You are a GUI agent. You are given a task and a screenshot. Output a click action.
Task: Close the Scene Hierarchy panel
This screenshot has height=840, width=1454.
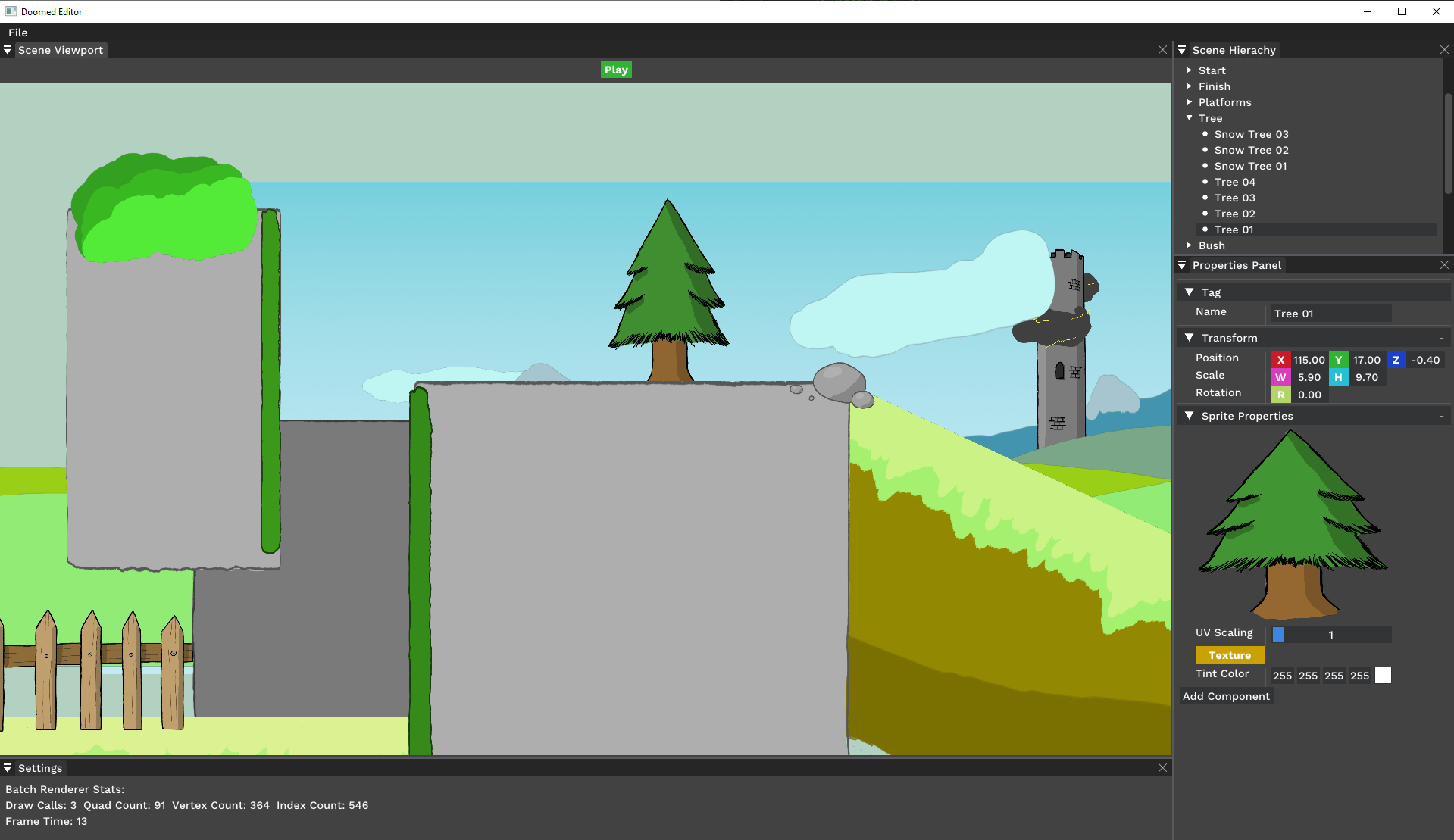coord(1444,50)
